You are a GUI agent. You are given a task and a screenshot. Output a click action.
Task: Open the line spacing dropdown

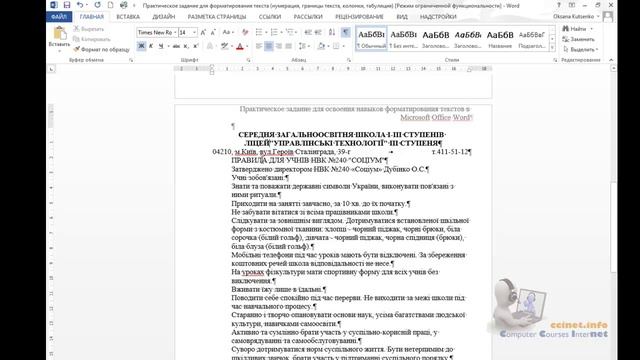click(x=310, y=46)
